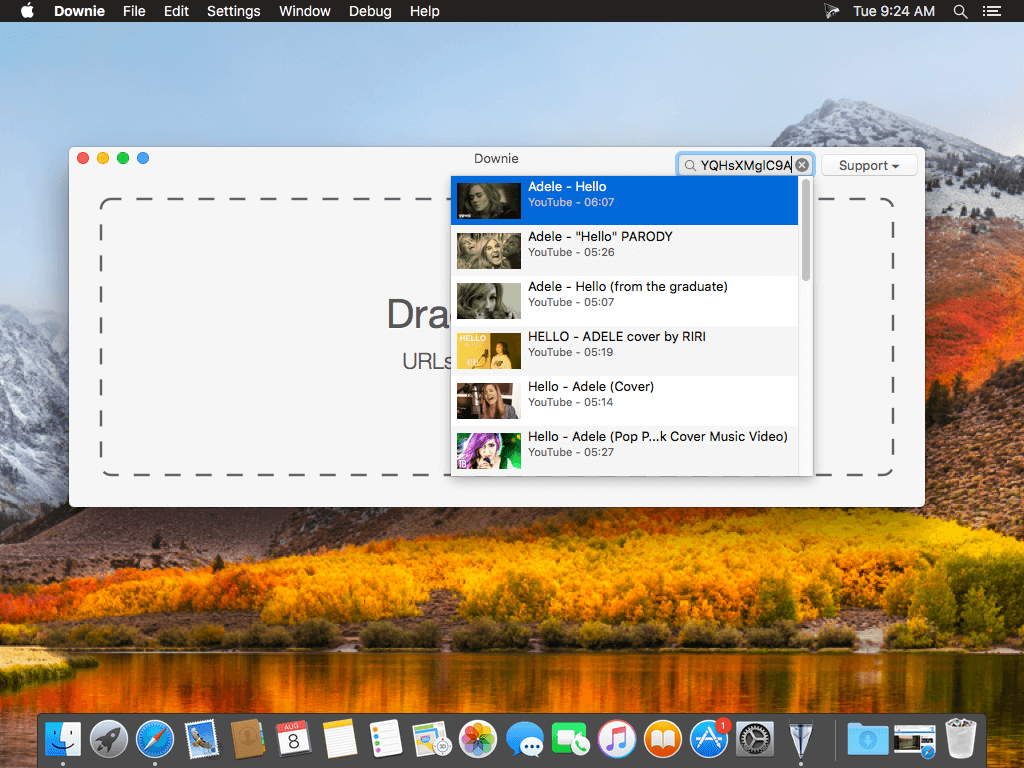
Task: Select Adele - Hello (from the graduate)
Action: (x=624, y=300)
